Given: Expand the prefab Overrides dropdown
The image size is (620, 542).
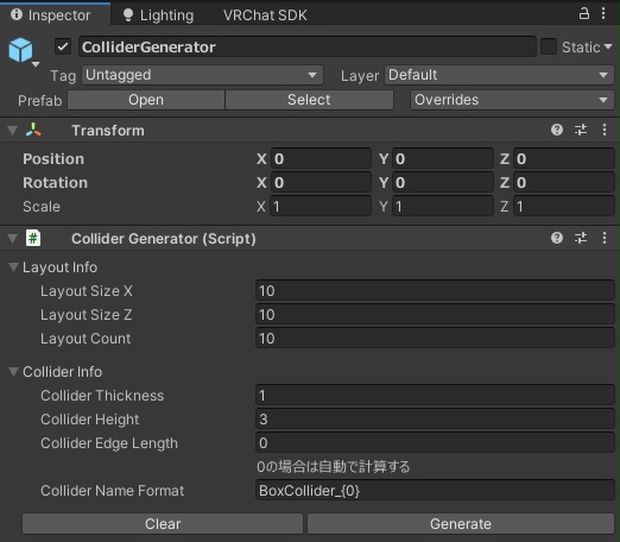Looking at the screenshot, I should click(x=511, y=100).
